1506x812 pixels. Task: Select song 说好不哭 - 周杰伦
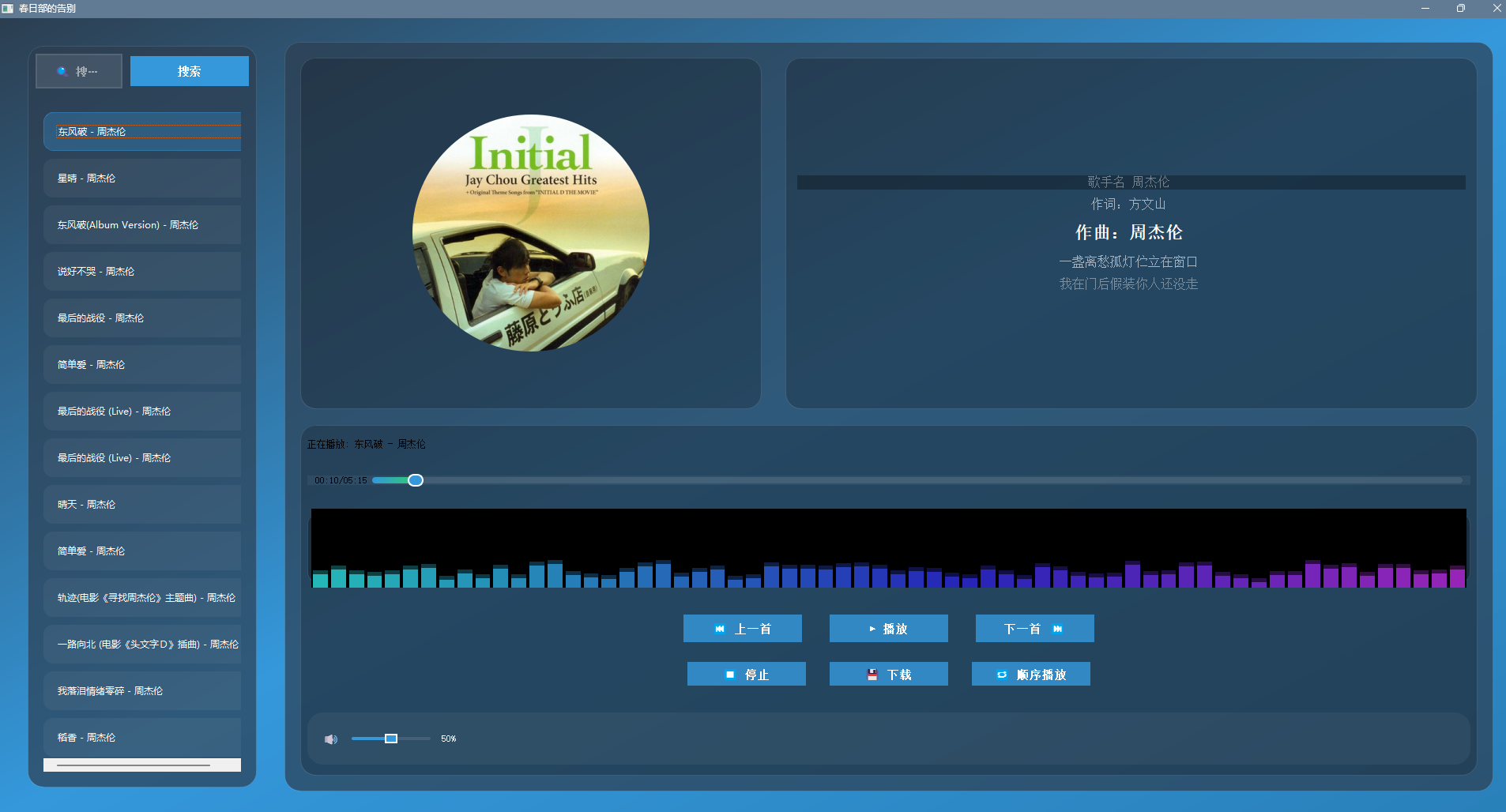point(142,272)
